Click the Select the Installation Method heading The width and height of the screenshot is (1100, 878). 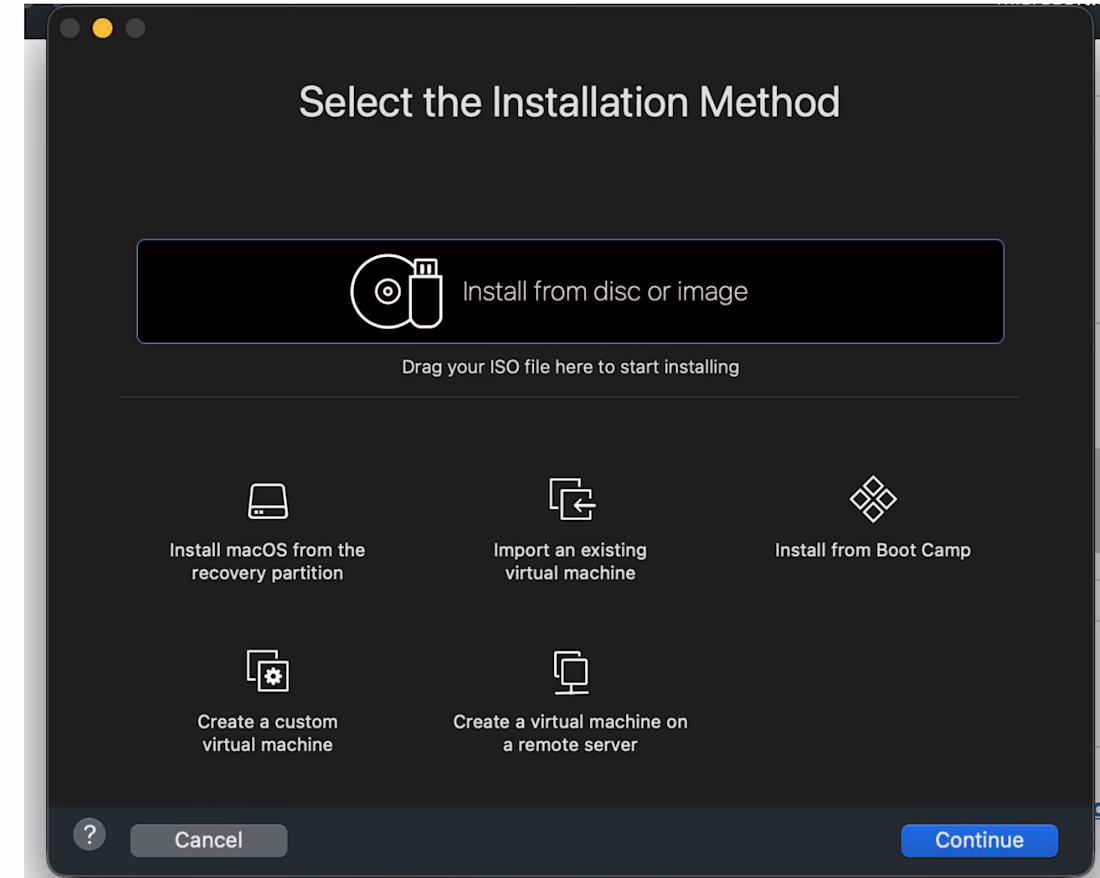pyautogui.click(x=570, y=102)
